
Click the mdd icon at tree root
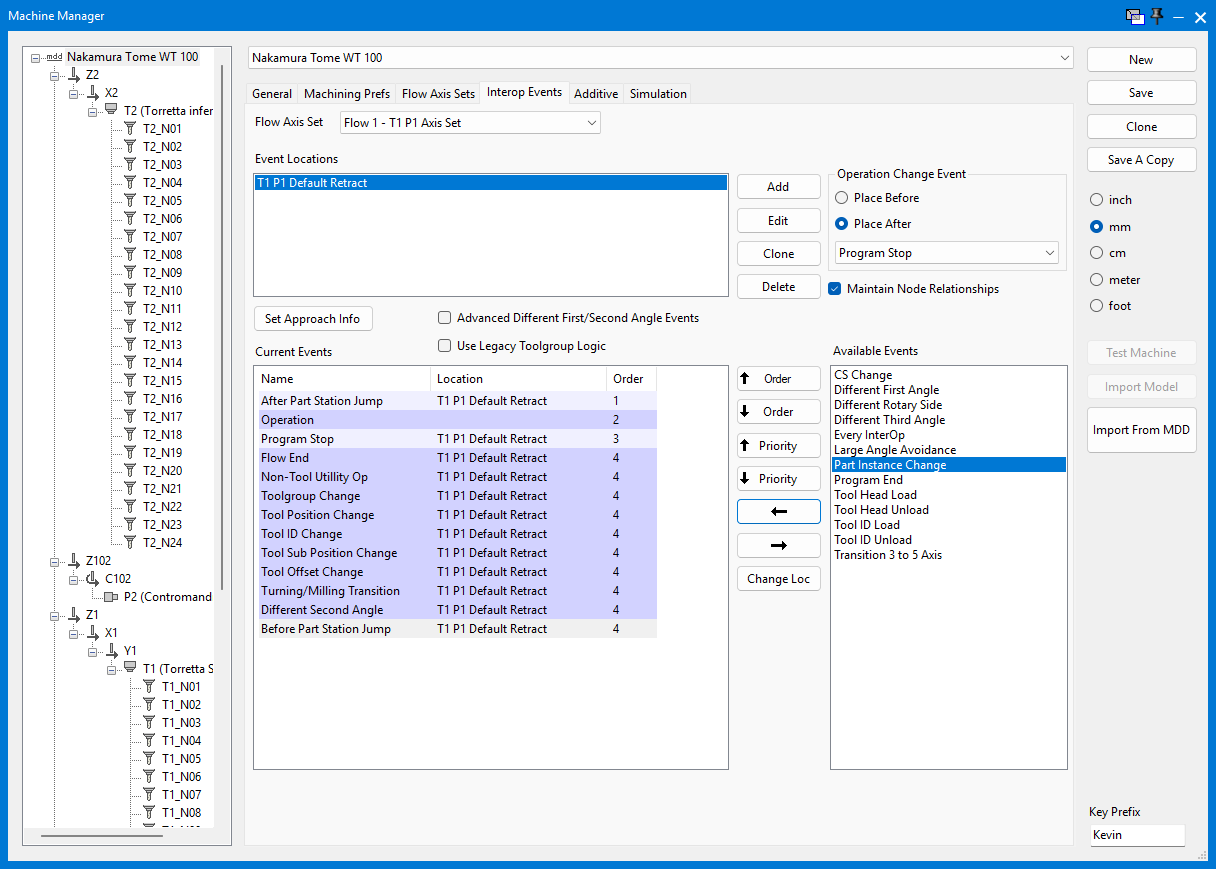pos(54,57)
